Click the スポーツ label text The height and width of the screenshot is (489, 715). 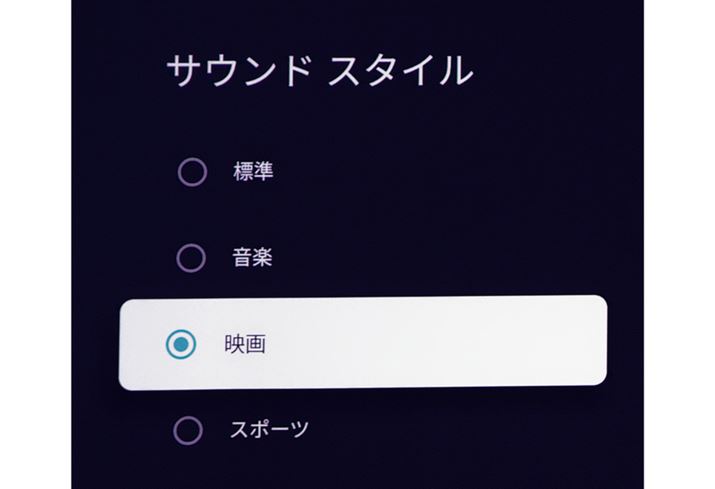pos(270,431)
